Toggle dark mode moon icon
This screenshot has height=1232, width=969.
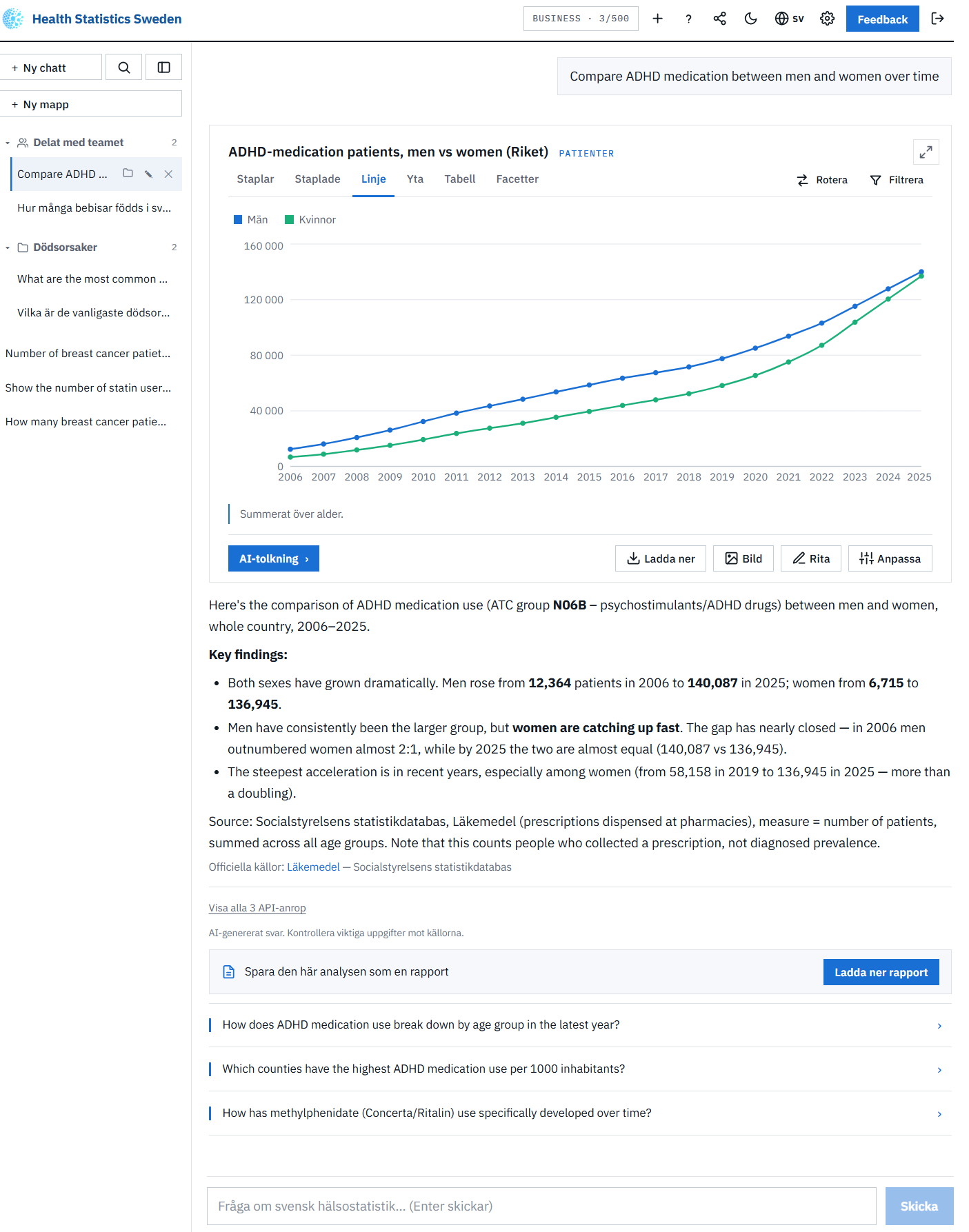pos(750,19)
